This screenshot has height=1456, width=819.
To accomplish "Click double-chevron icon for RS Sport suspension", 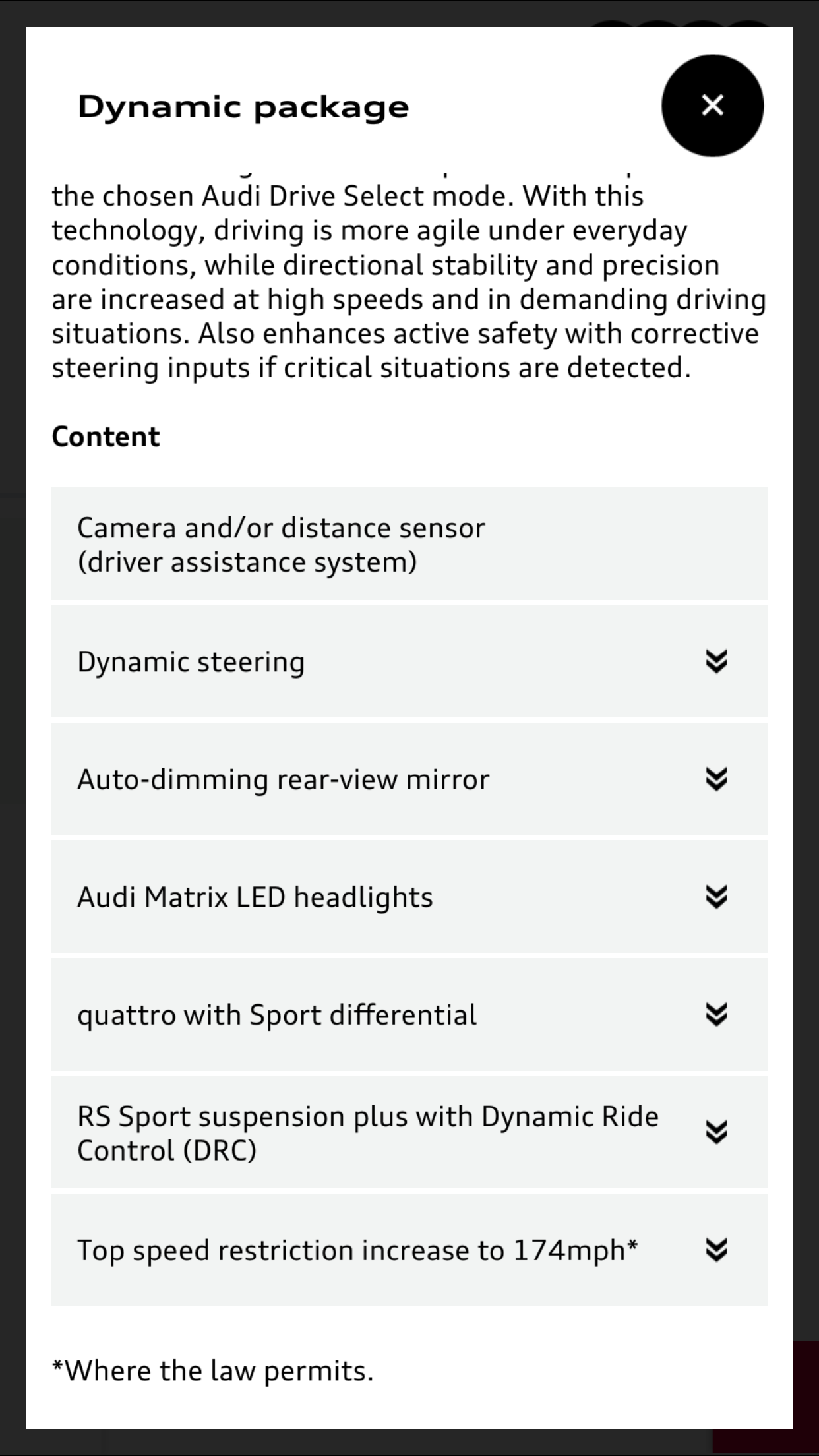I will click(x=716, y=1132).
